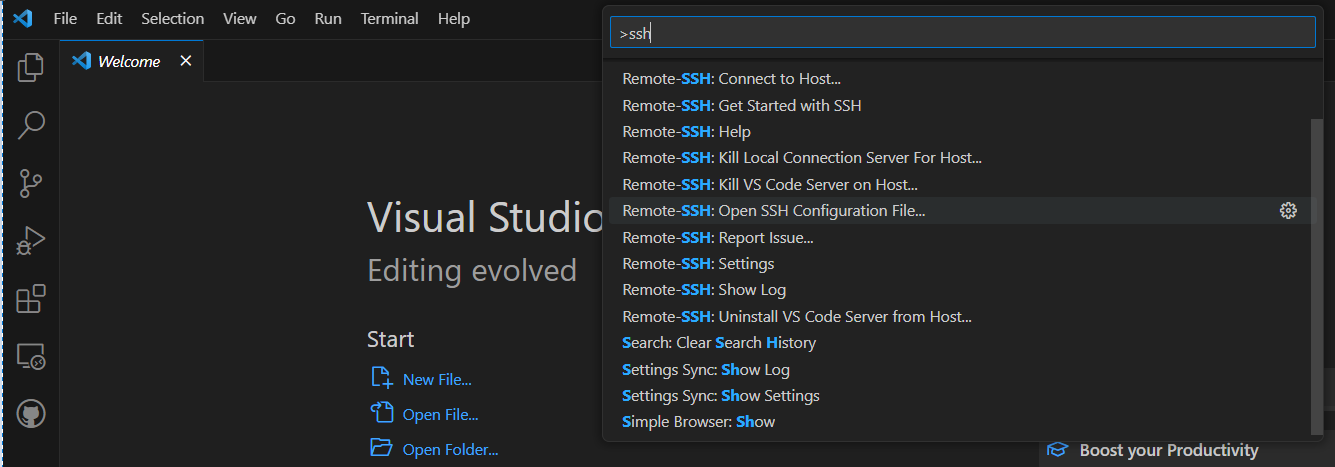Open the Remote Explorer view

31,356
